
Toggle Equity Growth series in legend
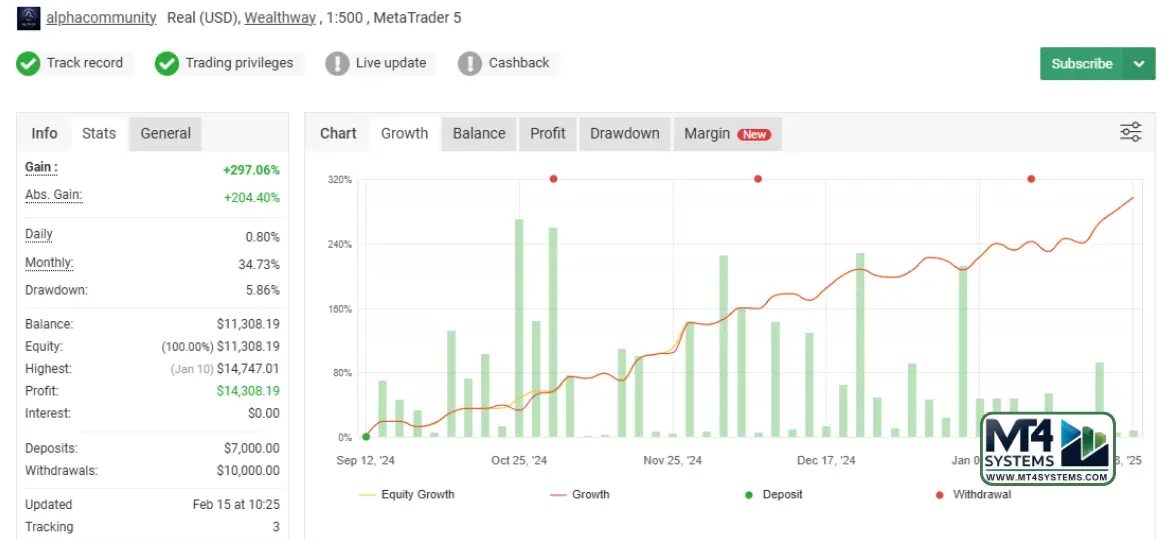[x=406, y=494]
